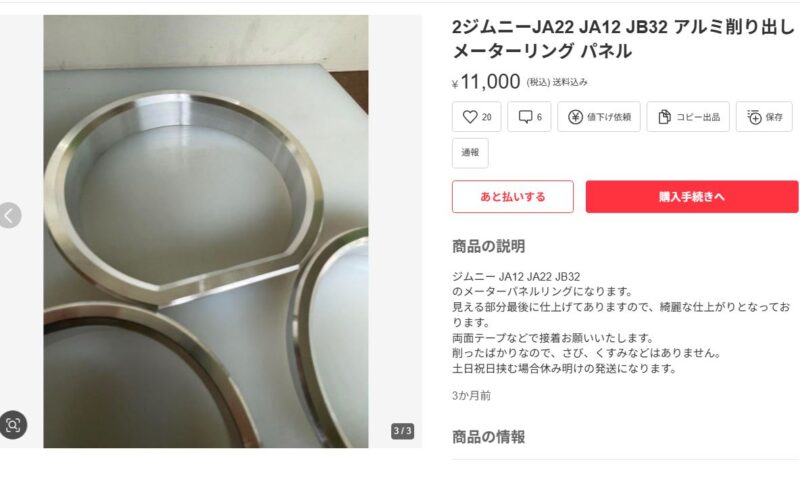The width and height of the screenshot is (800, 478).
Task: Click the 商品の説明 section heading
Action: pos(488,246)
